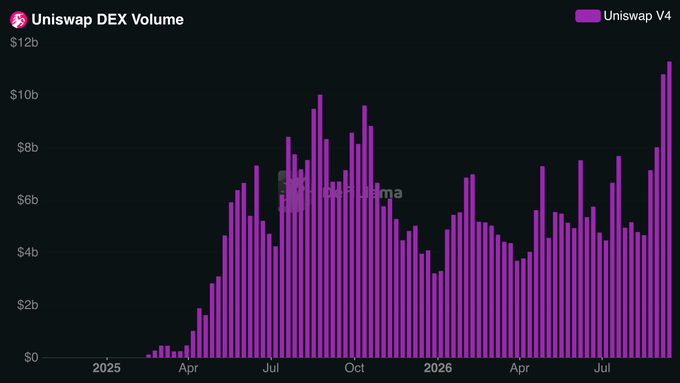Click the $2b y-axis label
680x383 pixels.
(27, 305)
